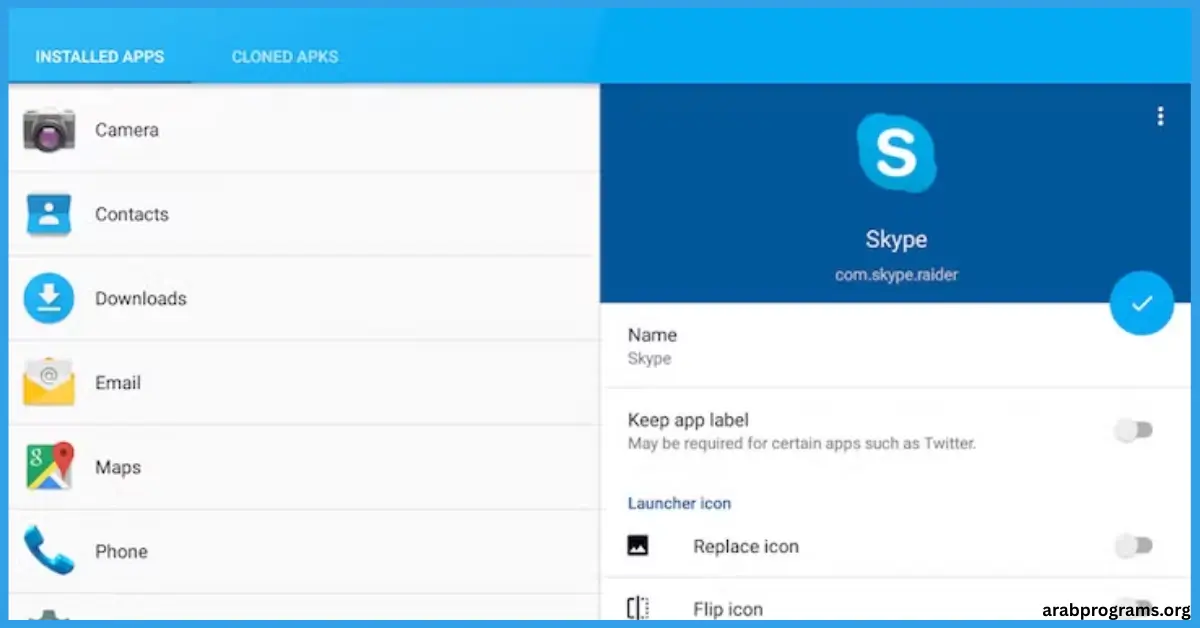Tap the Maps app icon

coord(49,466)
